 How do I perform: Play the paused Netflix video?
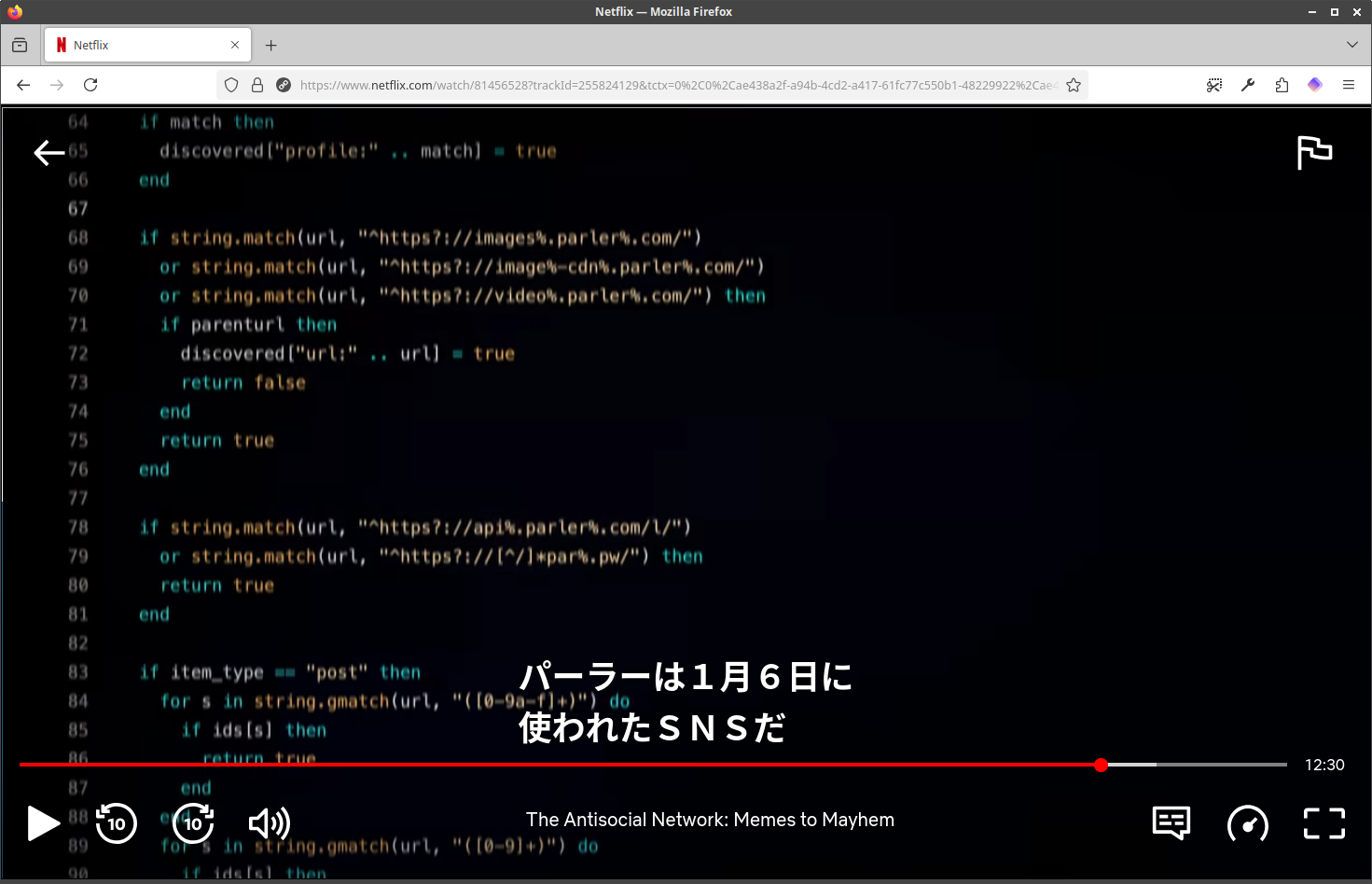[43, 823]
